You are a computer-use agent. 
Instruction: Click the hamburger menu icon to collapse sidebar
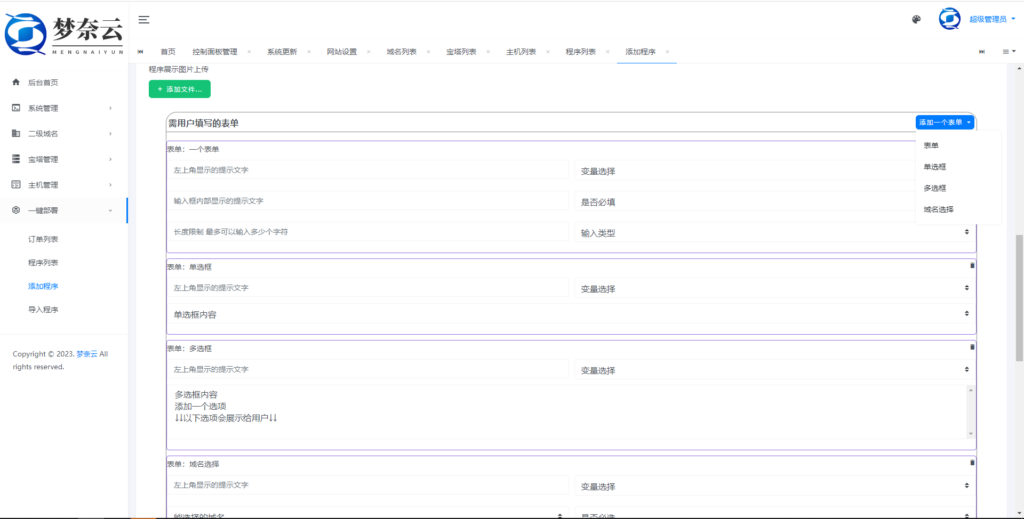(x=144, y=20)
